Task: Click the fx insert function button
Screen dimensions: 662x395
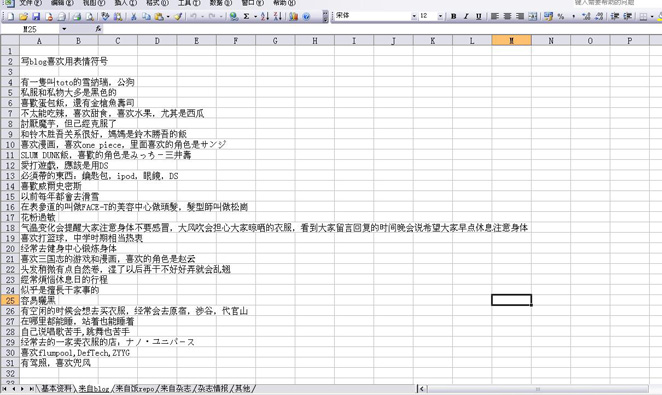Action: point(98,29)
